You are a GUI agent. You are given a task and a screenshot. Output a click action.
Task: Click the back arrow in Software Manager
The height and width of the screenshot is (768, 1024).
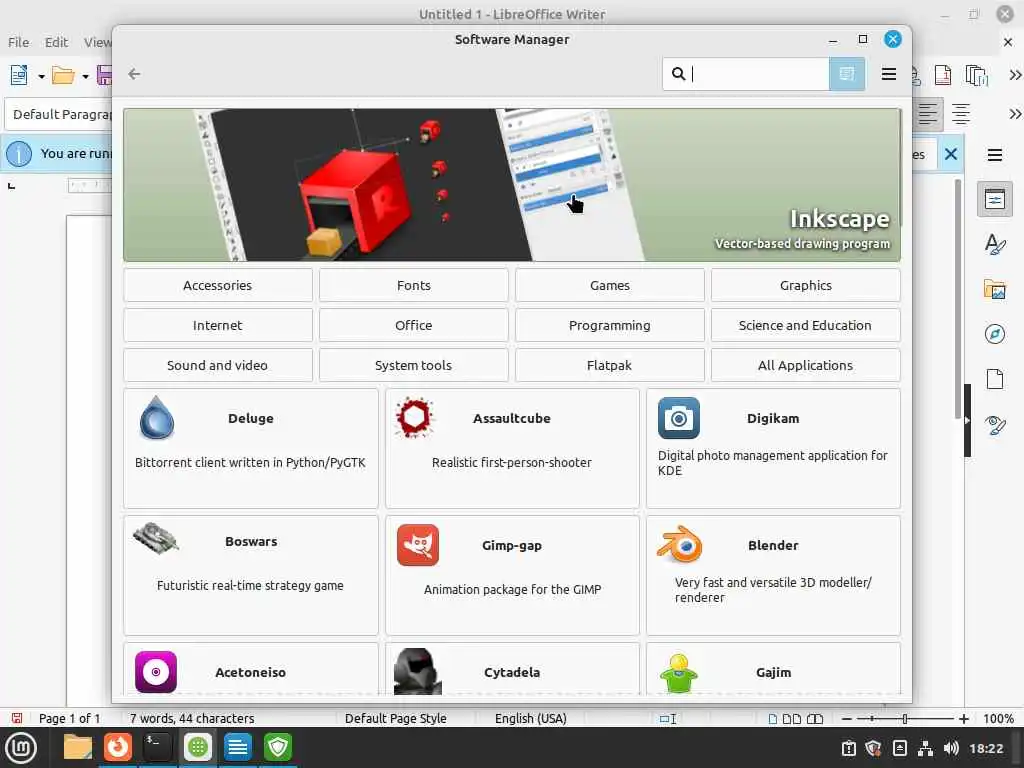134,74
